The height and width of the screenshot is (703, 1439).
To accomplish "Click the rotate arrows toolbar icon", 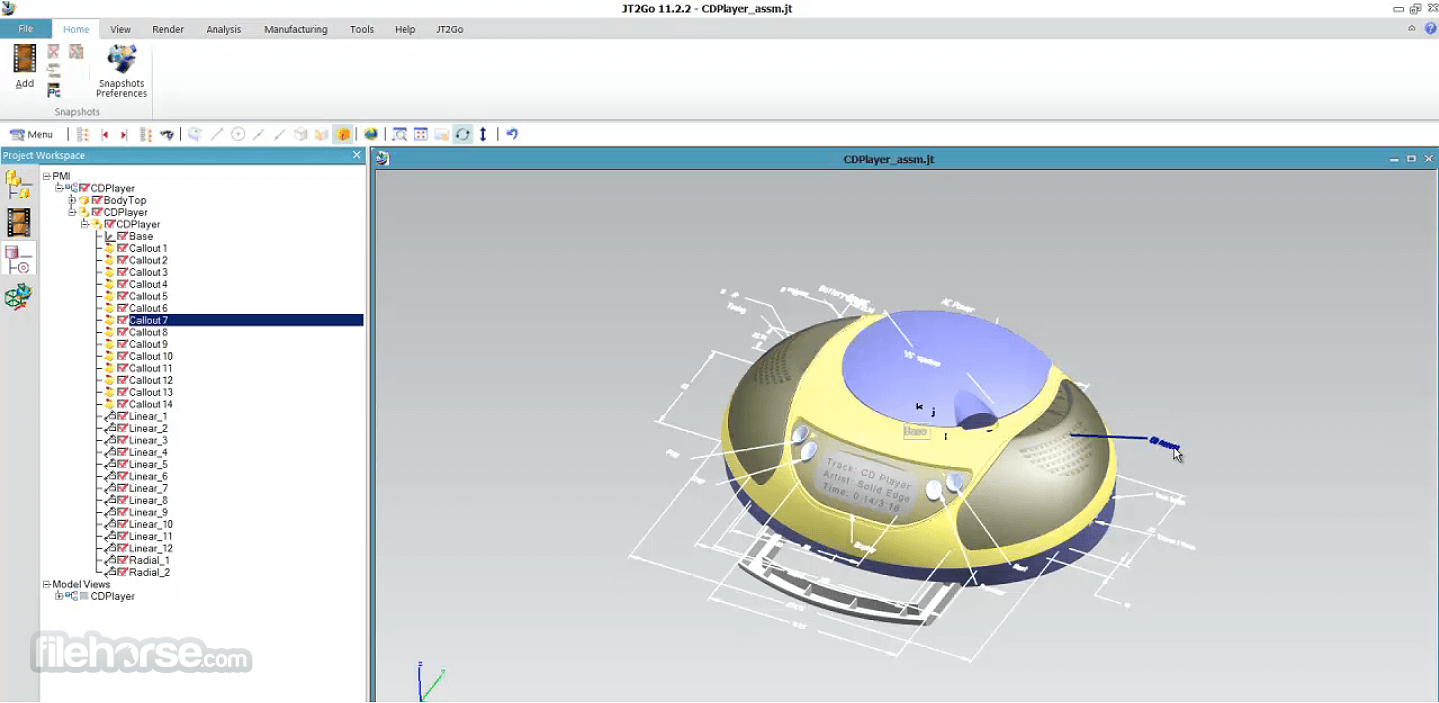I will tap(462, 134).
